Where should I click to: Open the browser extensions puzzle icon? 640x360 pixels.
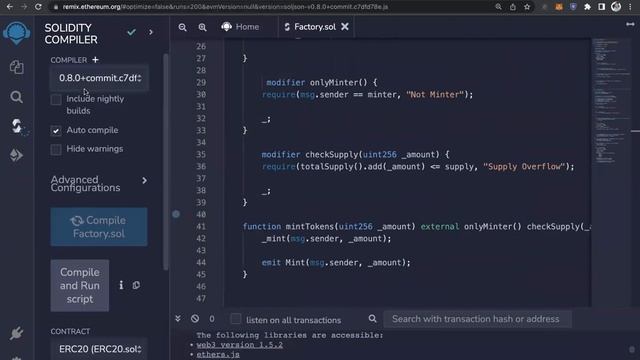(587, 7)
